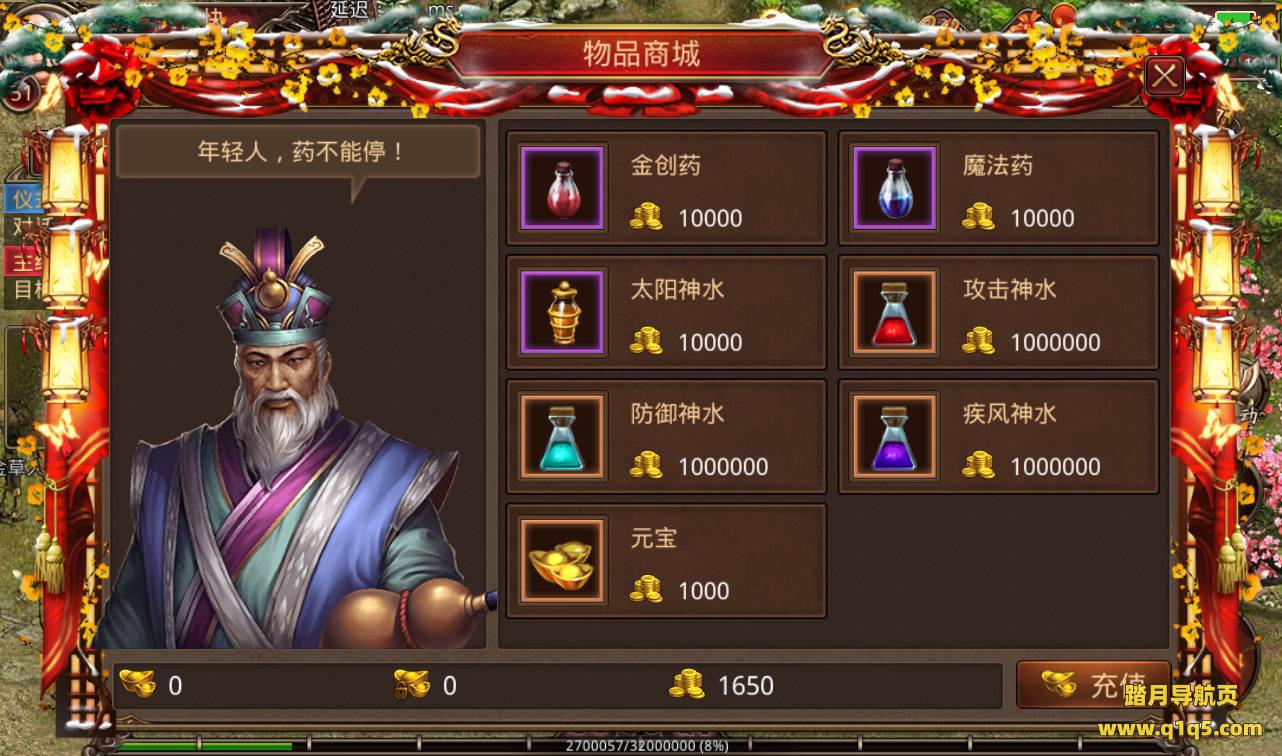Select the gold ingot 元宝 icon
1282x756 pixels.
[x=562, y=560]
